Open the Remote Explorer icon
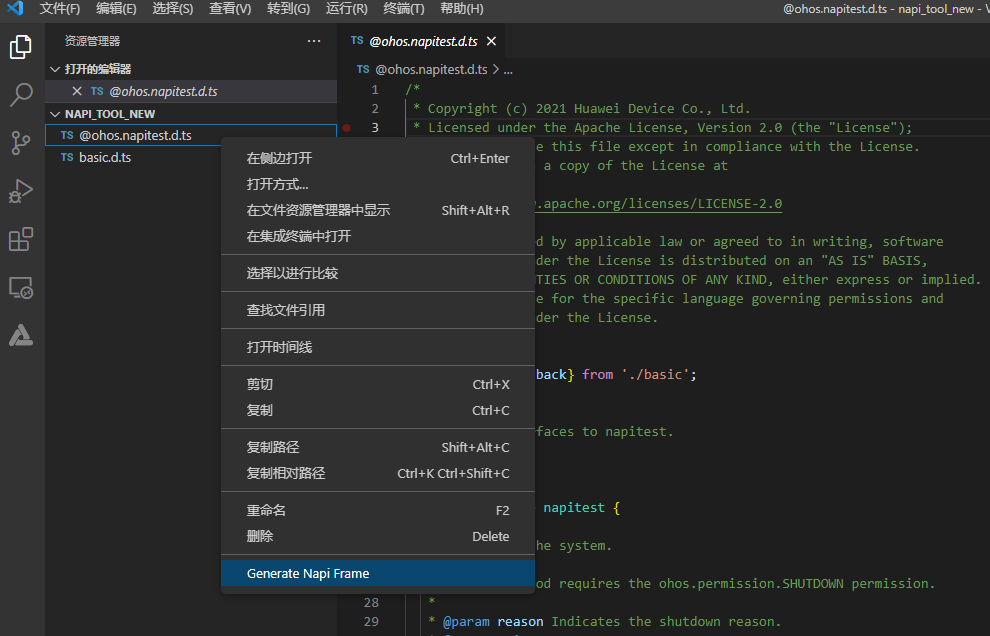 21,288
